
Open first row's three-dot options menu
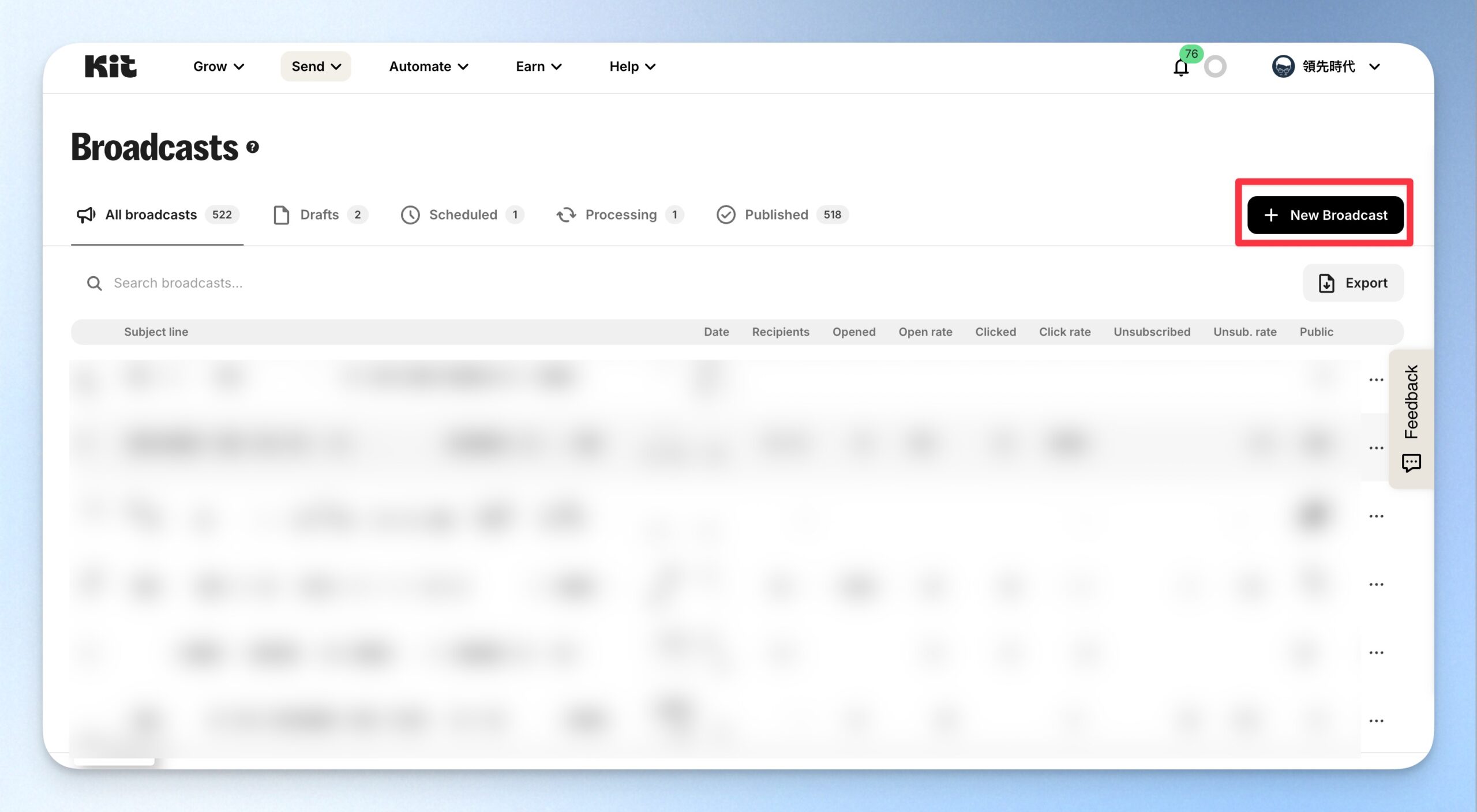tap(1376, 380)
